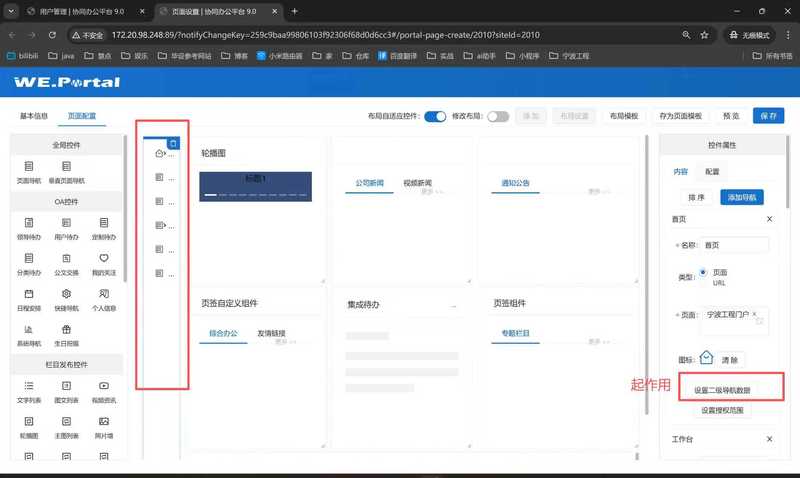Switch to 友情链接 tab
800x478 pixels.
pos(271,333)
